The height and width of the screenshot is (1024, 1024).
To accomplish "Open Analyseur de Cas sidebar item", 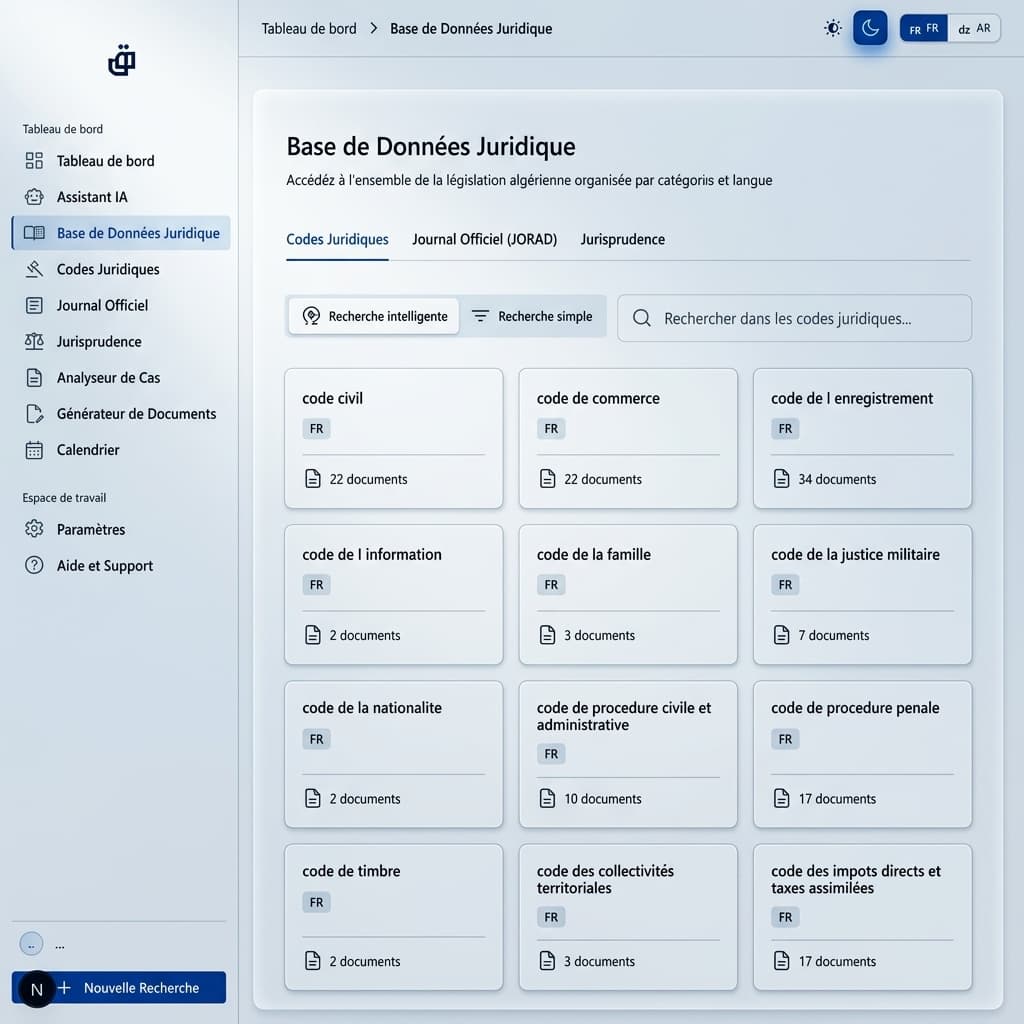I will (x=121, y=377).
